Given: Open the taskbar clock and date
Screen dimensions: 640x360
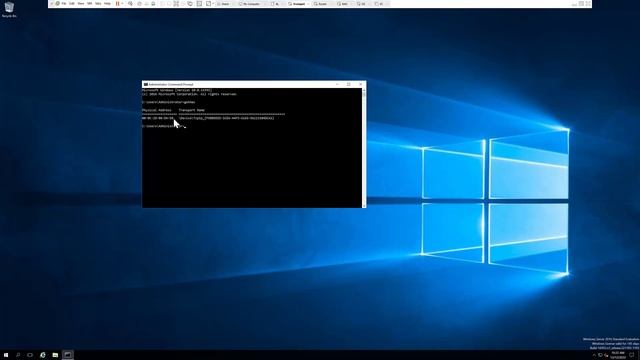Looking at the screenshot, I should coord(618,355).
